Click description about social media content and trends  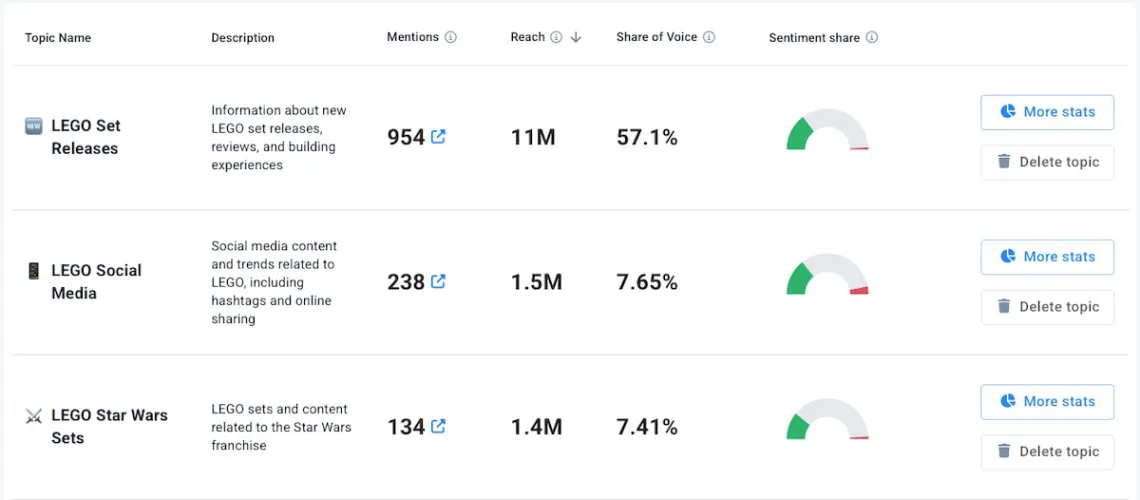point(275,282)
